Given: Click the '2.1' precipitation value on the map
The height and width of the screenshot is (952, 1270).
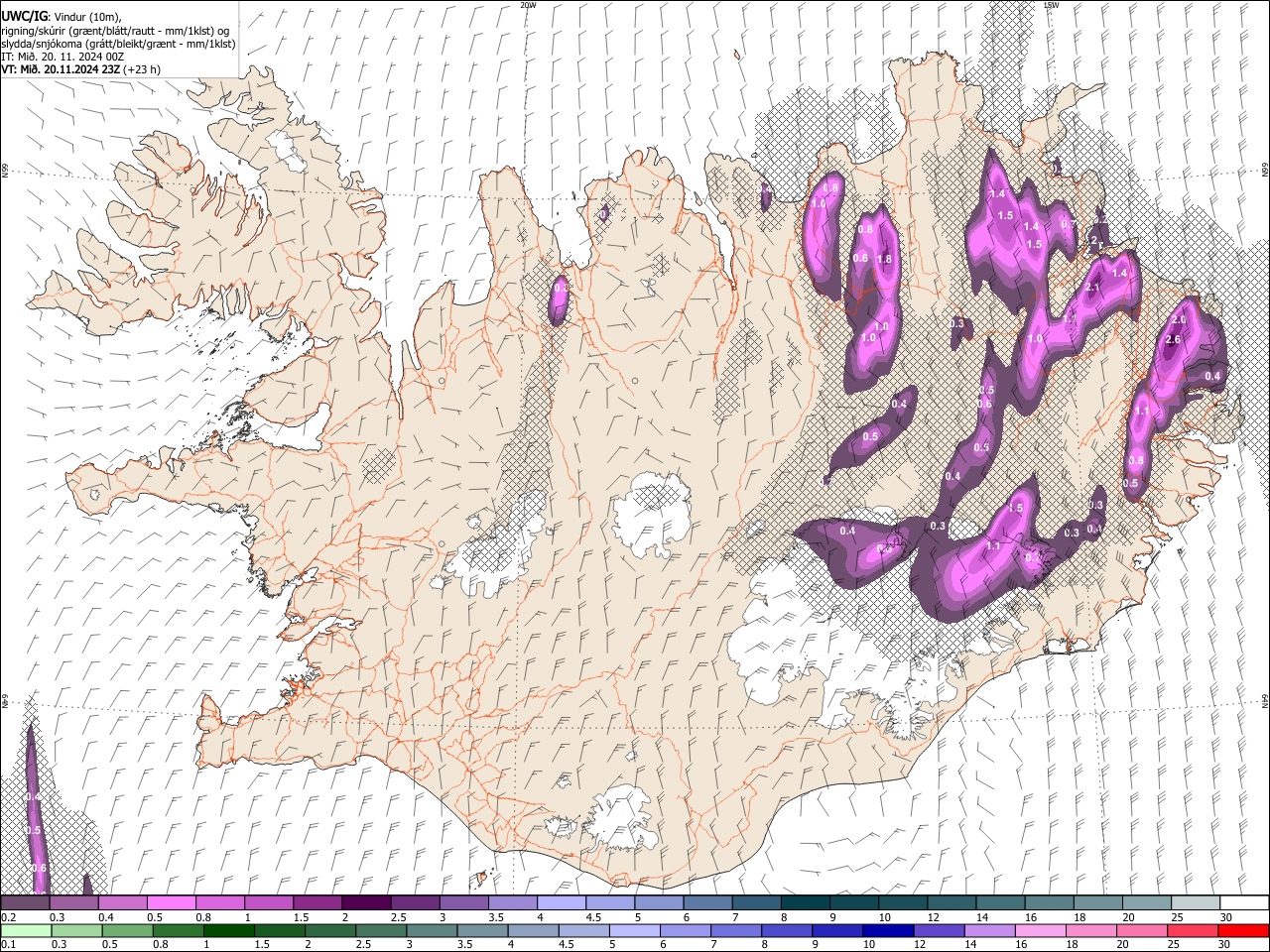Looking at the screenshot, I should pyautogui.click(x=1093, y=288).
